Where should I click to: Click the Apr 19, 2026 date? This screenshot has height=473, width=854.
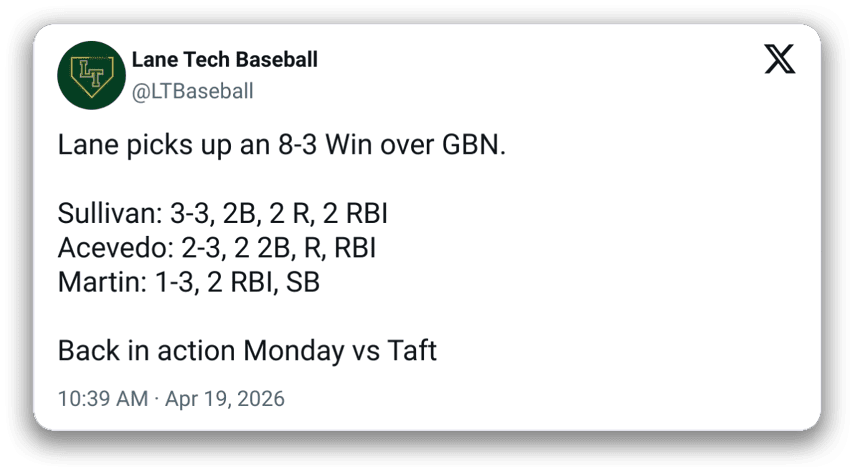(x=224, y=398)
